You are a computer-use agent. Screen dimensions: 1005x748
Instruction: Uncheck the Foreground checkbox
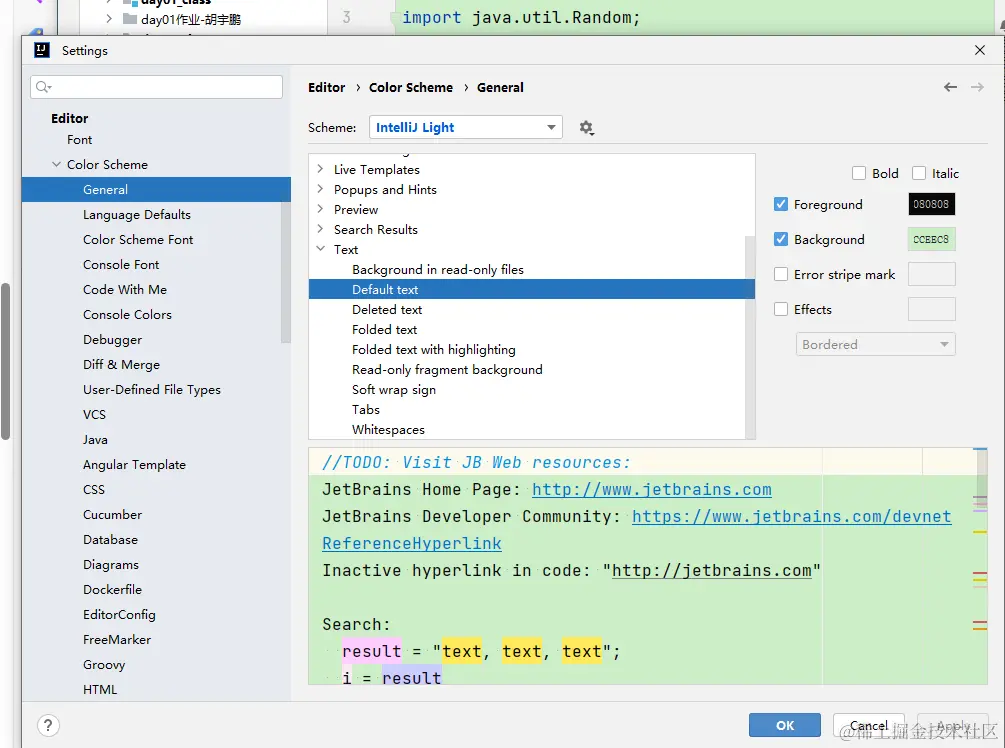pos(781,204)
